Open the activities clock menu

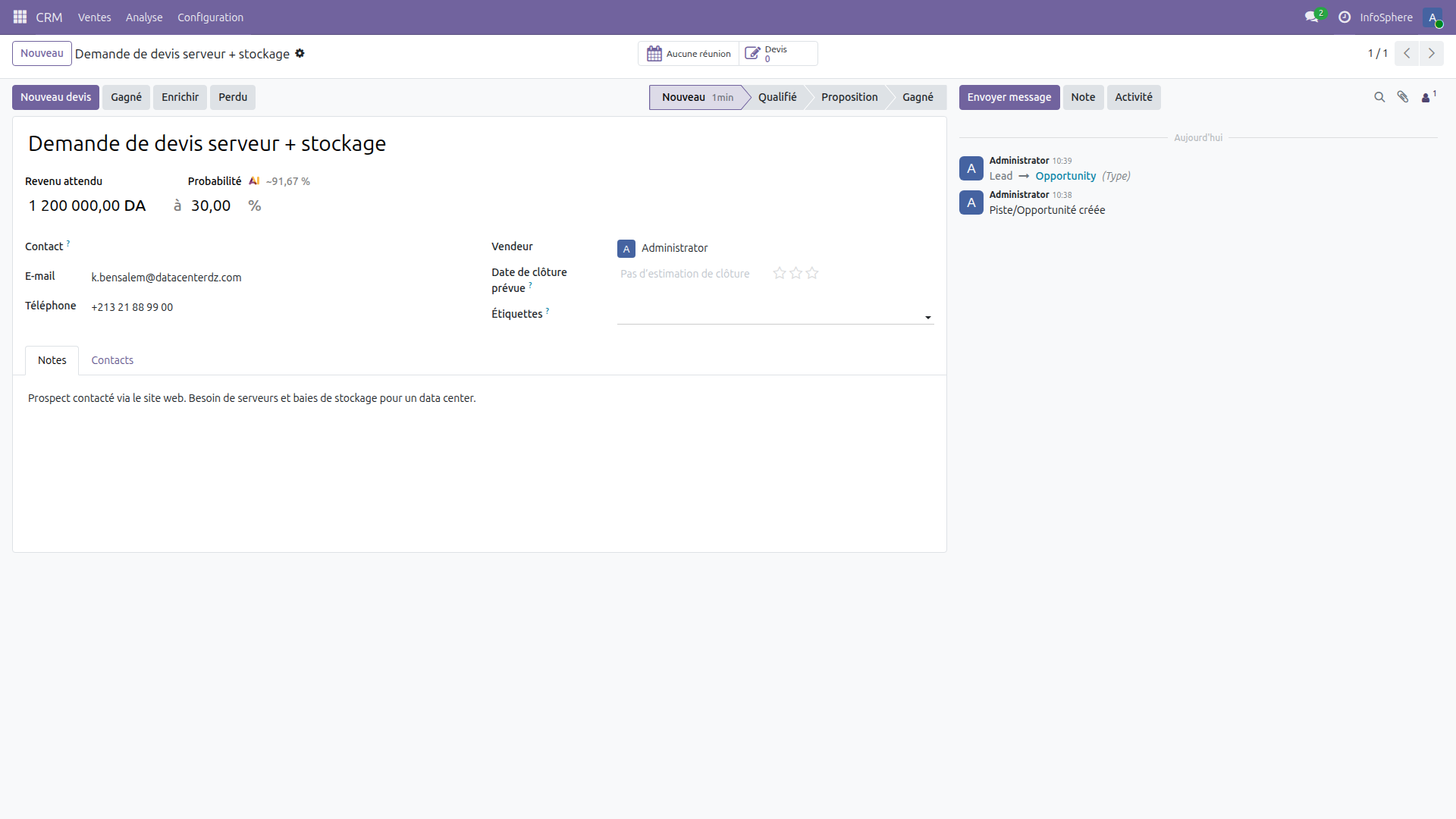tap(1344, 17)
